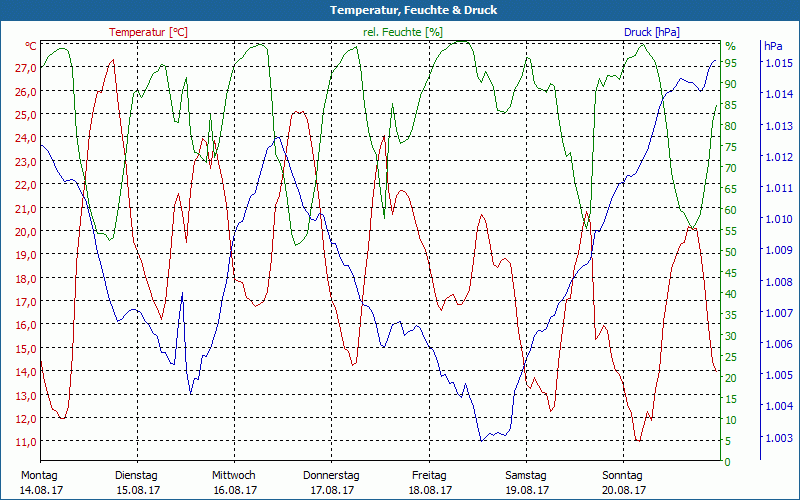Click the '12,0' temperature axis value

point(26,418)
